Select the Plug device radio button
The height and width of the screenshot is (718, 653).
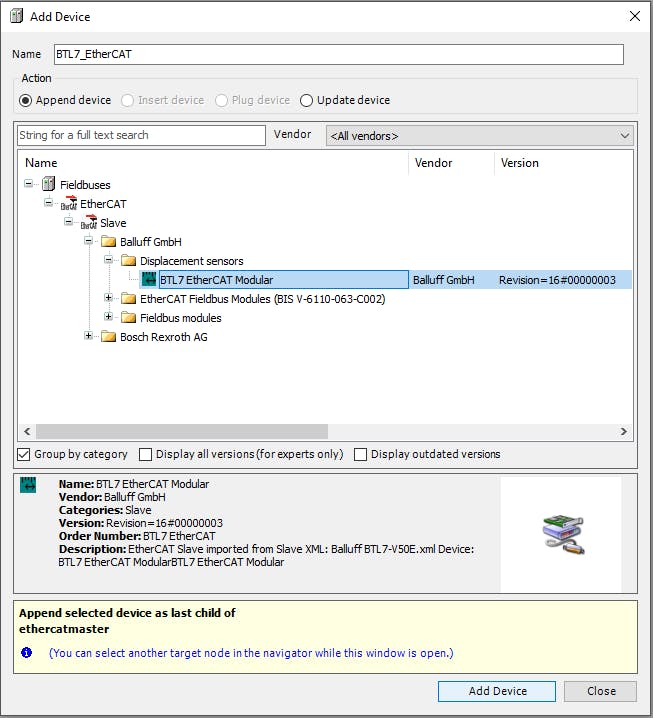click(x=221, y=100)
